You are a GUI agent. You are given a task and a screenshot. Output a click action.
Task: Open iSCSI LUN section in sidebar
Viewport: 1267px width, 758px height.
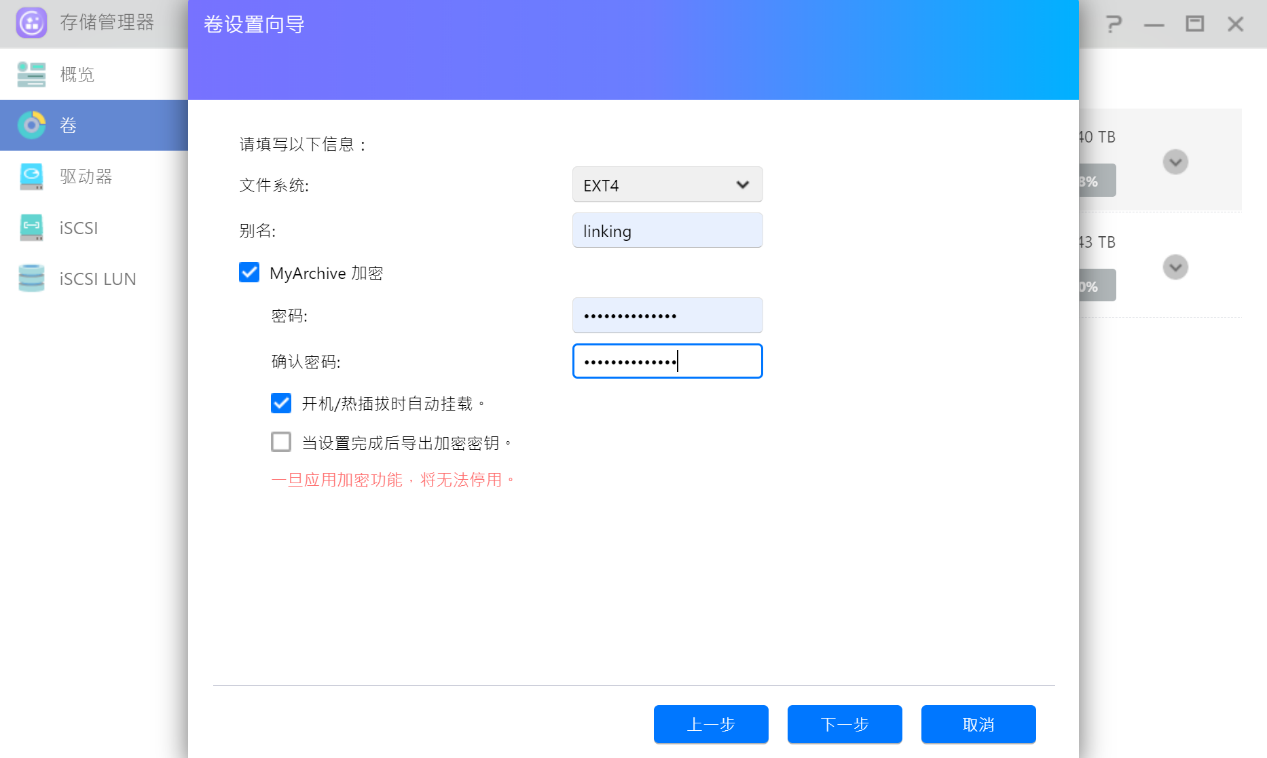click(98, 279)
